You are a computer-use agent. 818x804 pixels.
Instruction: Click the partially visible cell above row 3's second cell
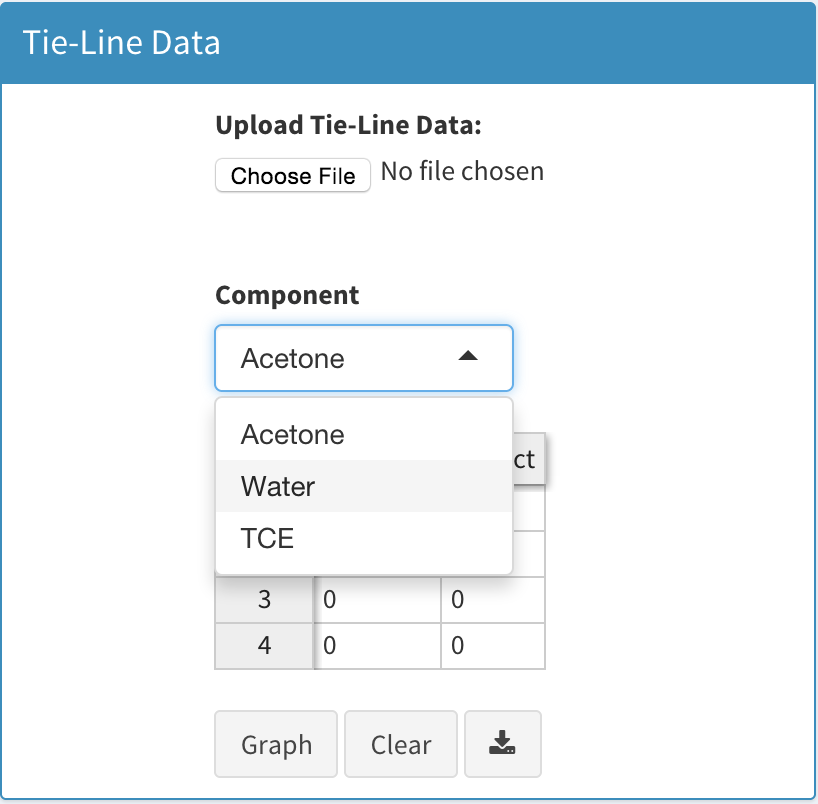529,553
